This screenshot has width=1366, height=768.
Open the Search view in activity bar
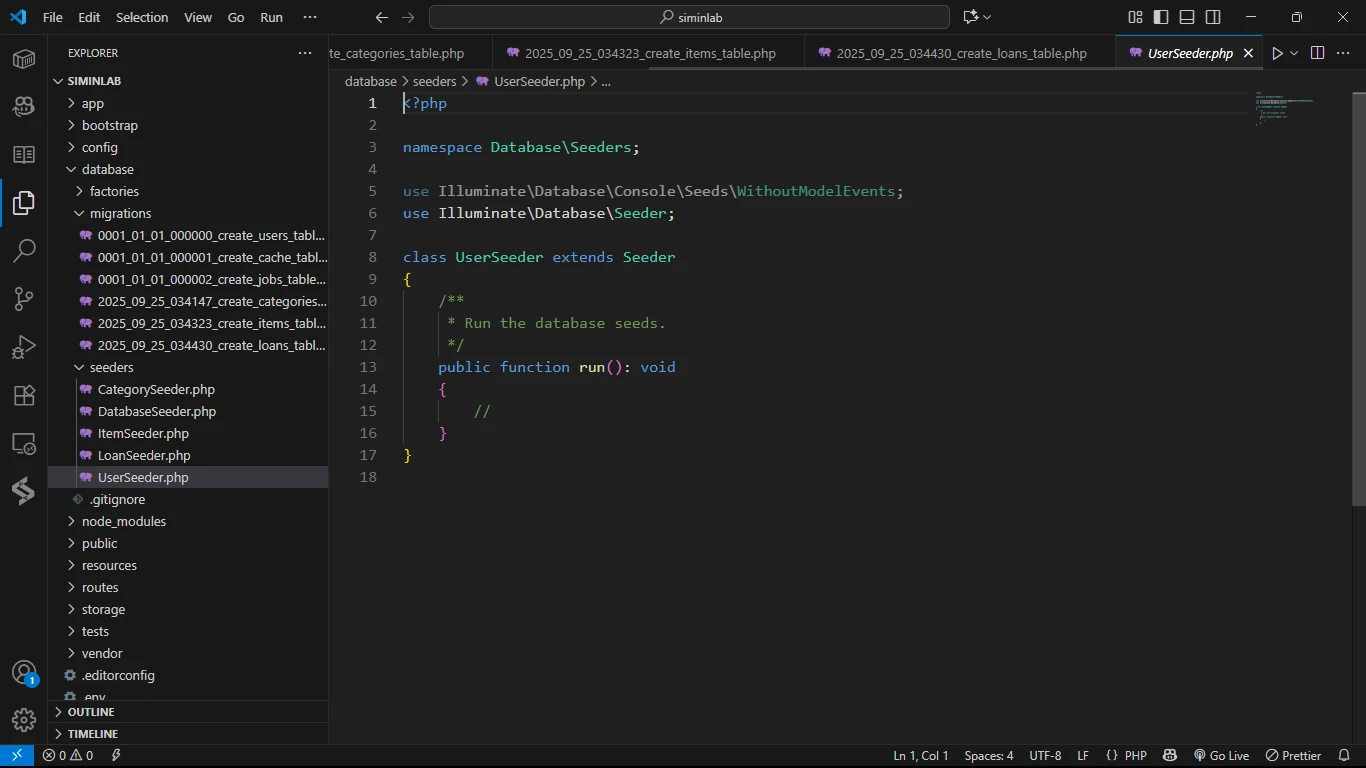24,251
